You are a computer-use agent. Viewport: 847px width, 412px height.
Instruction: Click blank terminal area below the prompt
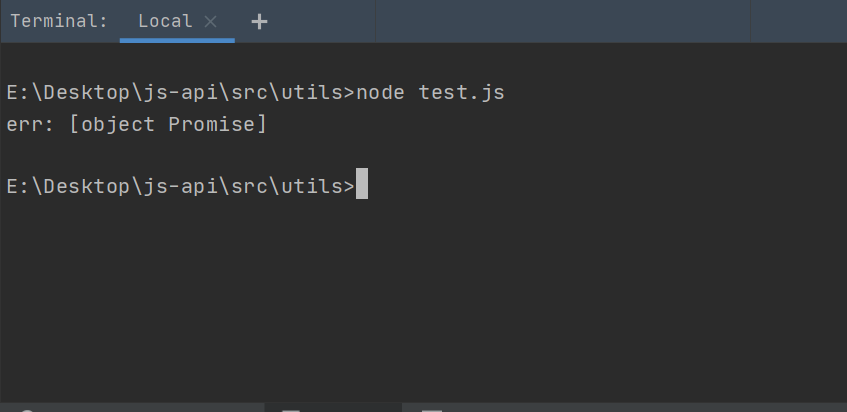pyautogui.click(x=420, y=300)
